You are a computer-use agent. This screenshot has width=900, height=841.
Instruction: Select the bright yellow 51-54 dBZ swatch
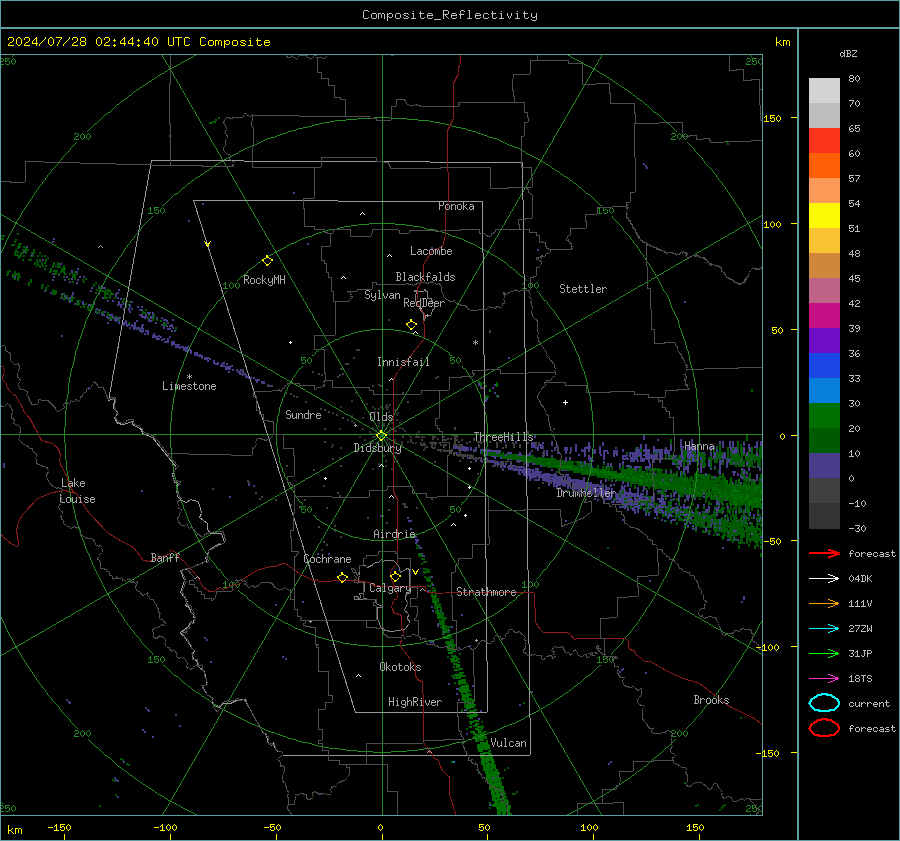pos(824,216)
